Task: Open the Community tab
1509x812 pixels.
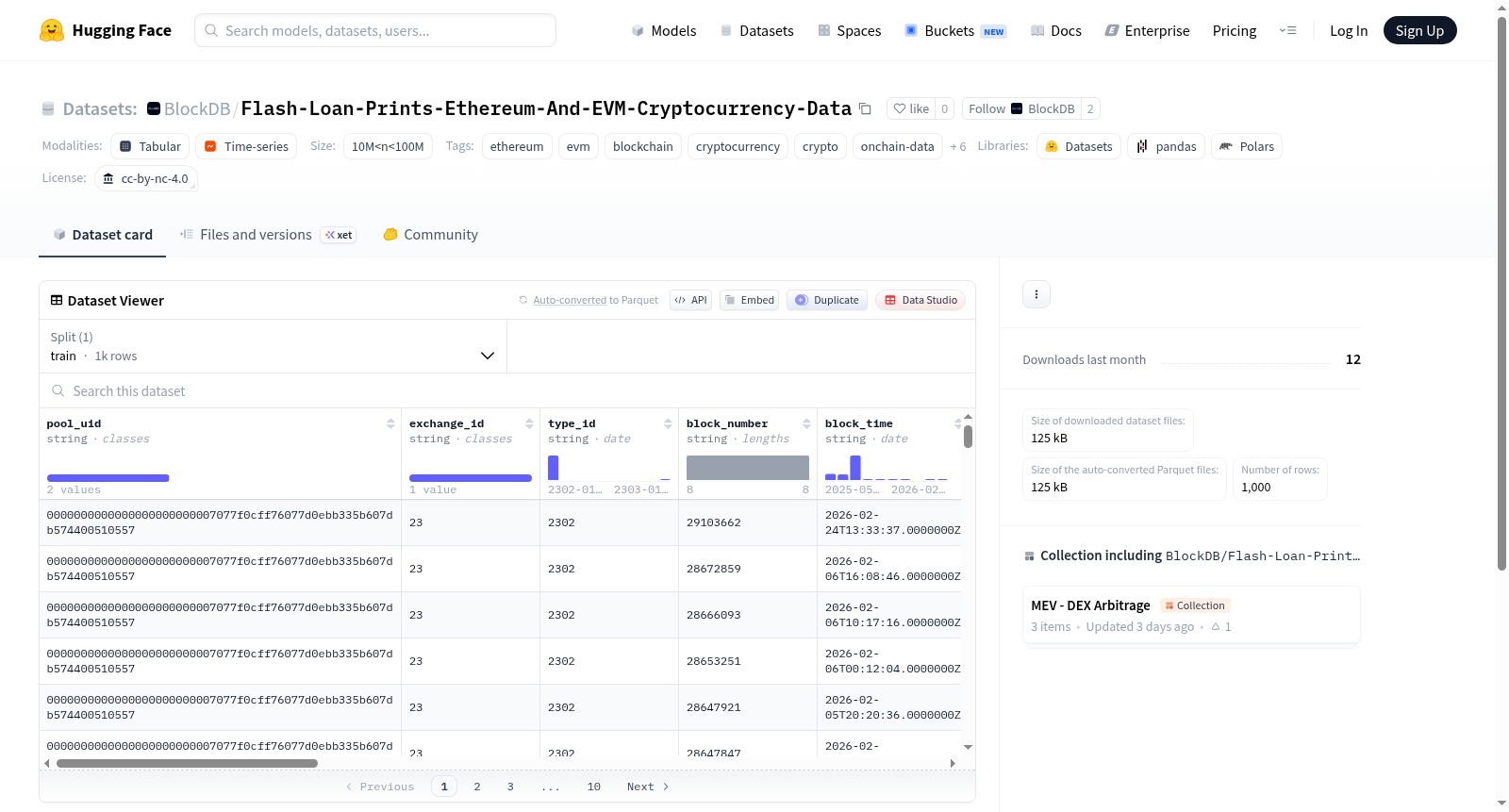Action: [x=430, y=235]
